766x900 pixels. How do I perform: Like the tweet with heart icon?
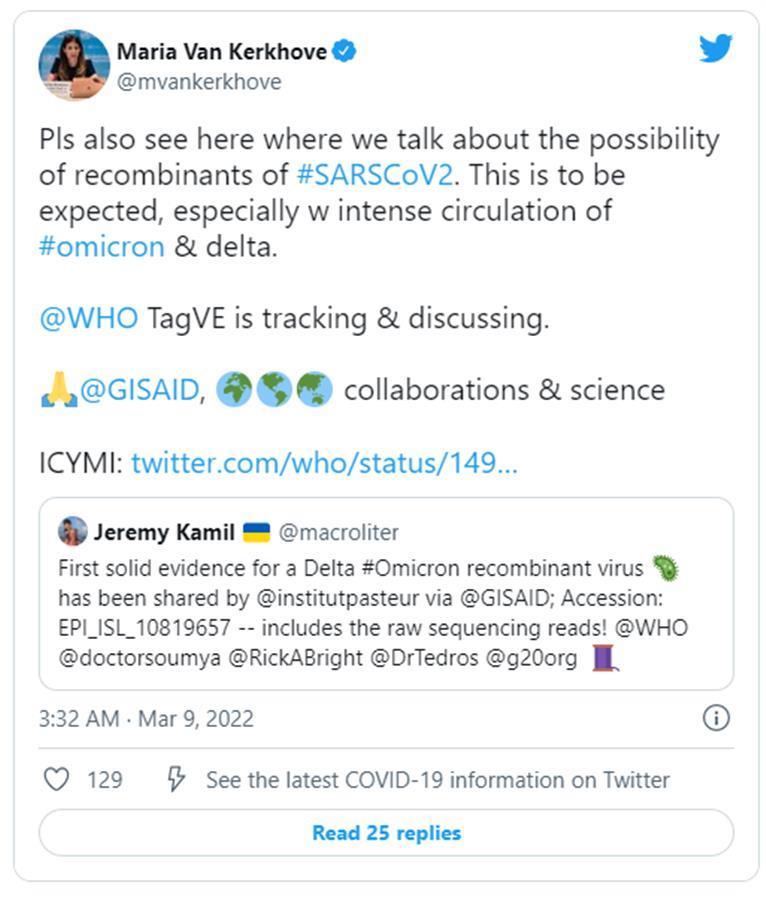click(57, 779)
